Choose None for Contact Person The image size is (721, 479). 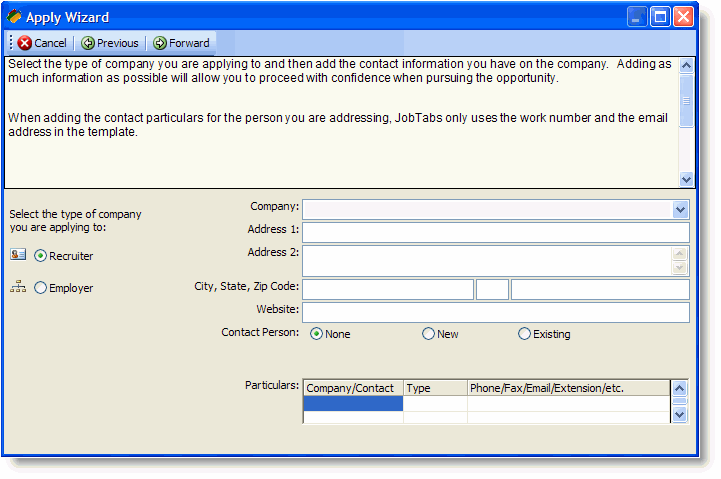[x=316, y=334]
